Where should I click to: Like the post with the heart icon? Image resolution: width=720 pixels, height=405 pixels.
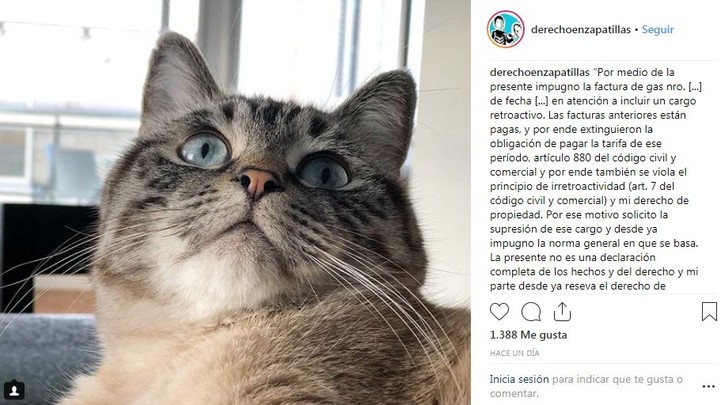499,312
